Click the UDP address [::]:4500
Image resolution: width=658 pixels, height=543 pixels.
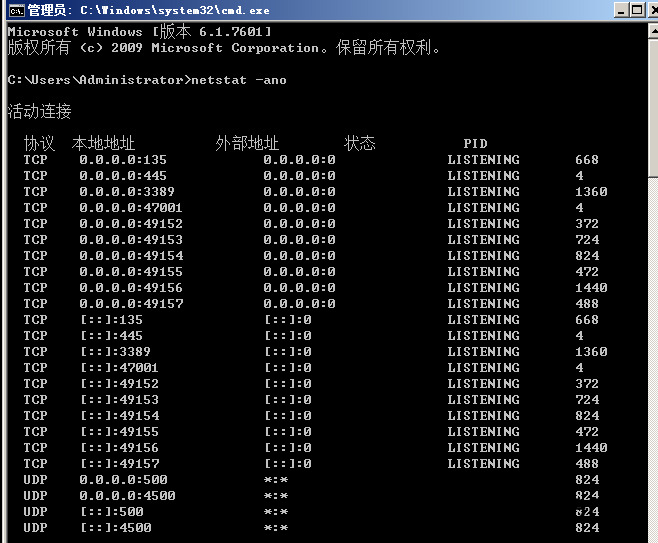116,527
